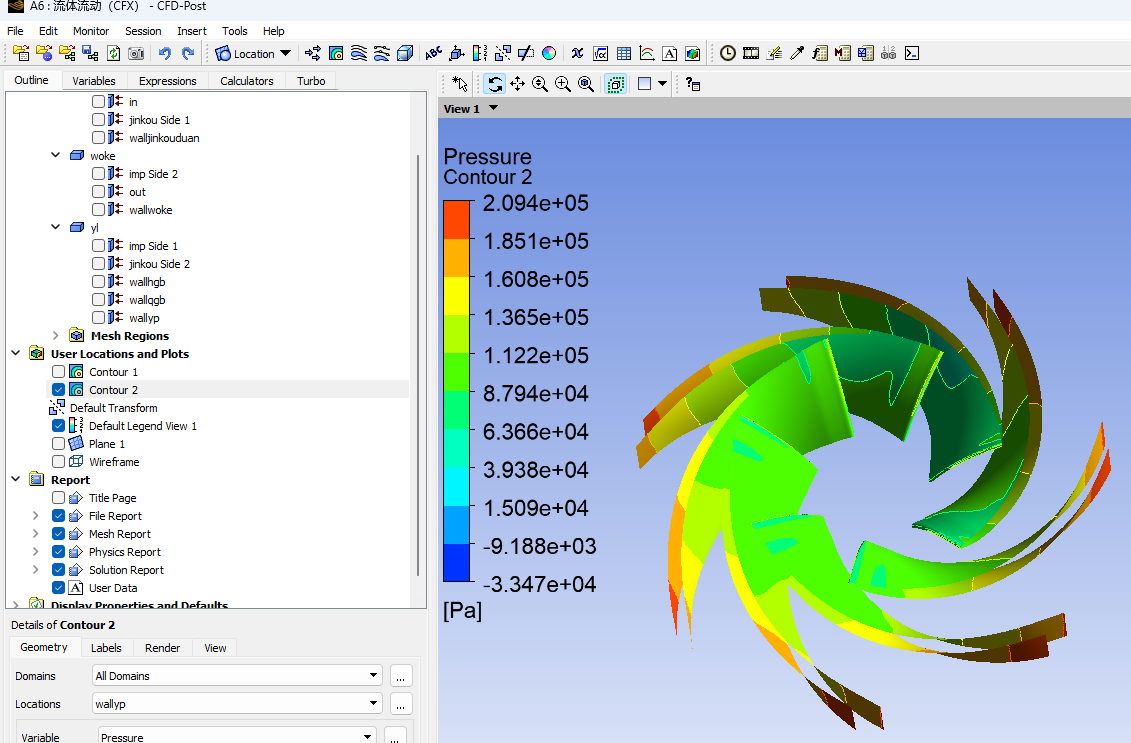Image resolution: width=1131 pixels, height=743 pixels.
Task: Open the Location insert dropdown
Action: point(285,54)
